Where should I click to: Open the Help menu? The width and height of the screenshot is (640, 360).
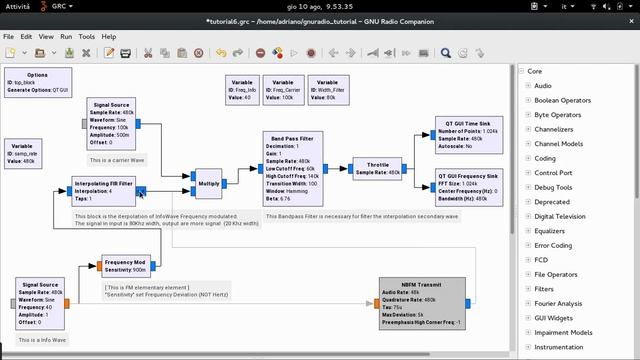click(x=109, y=36)
